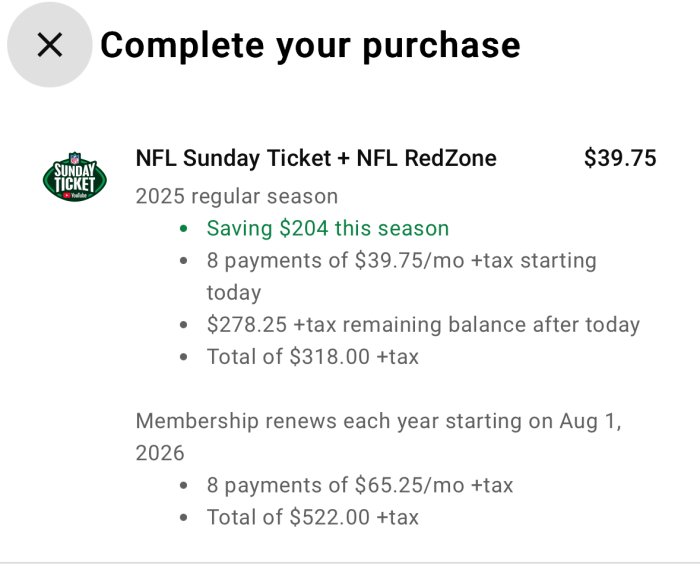Click the "2026" renewal year text
This screenshot has height=575, width=700.
tap(160, 453)
